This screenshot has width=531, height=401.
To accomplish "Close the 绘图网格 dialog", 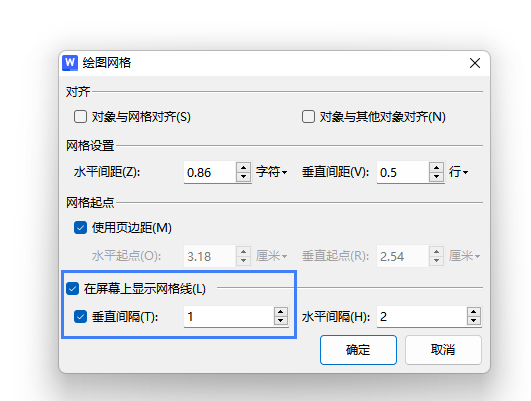I will click(x=475, y=63).
